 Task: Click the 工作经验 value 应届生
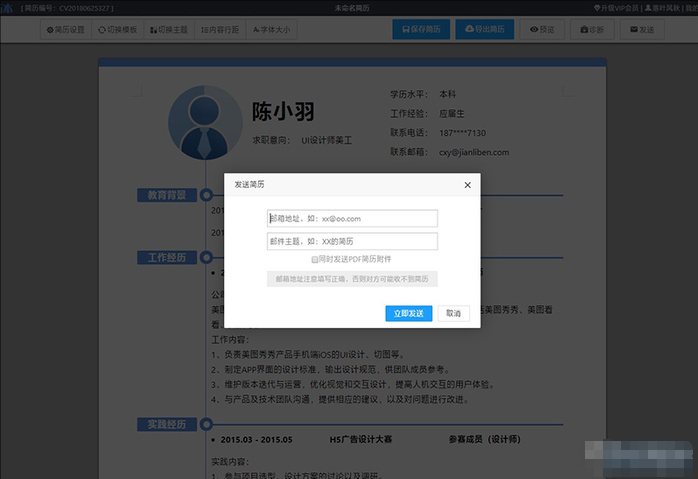[x=451, y=114]
